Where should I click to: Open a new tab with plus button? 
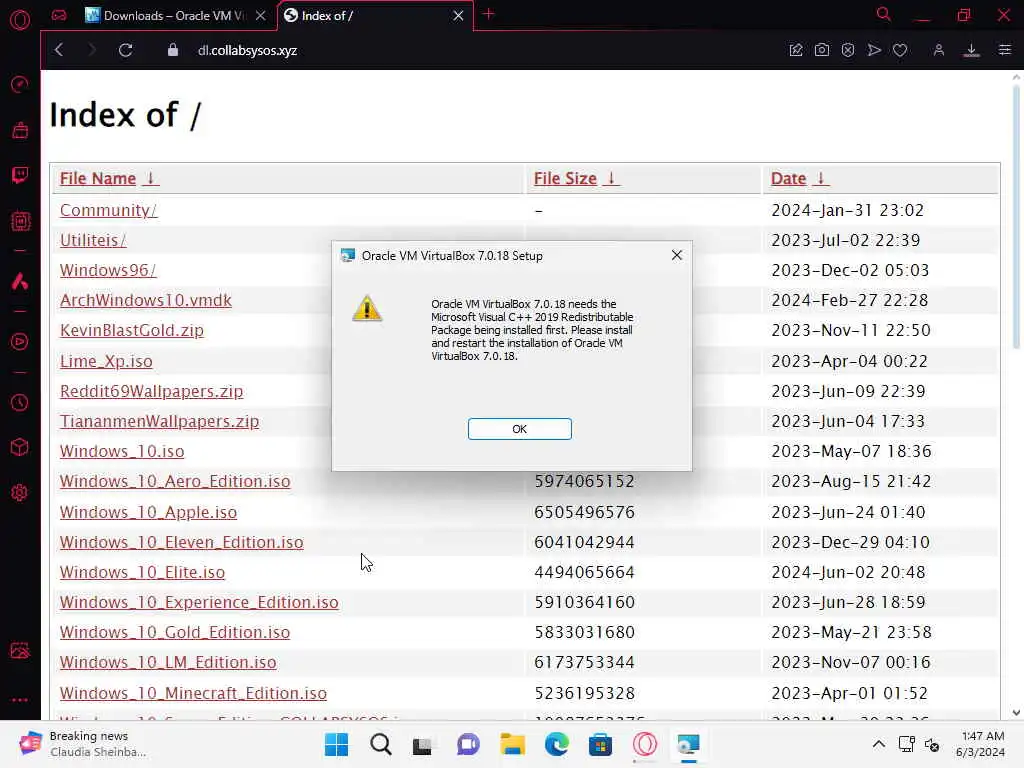(x=488, y=14)
